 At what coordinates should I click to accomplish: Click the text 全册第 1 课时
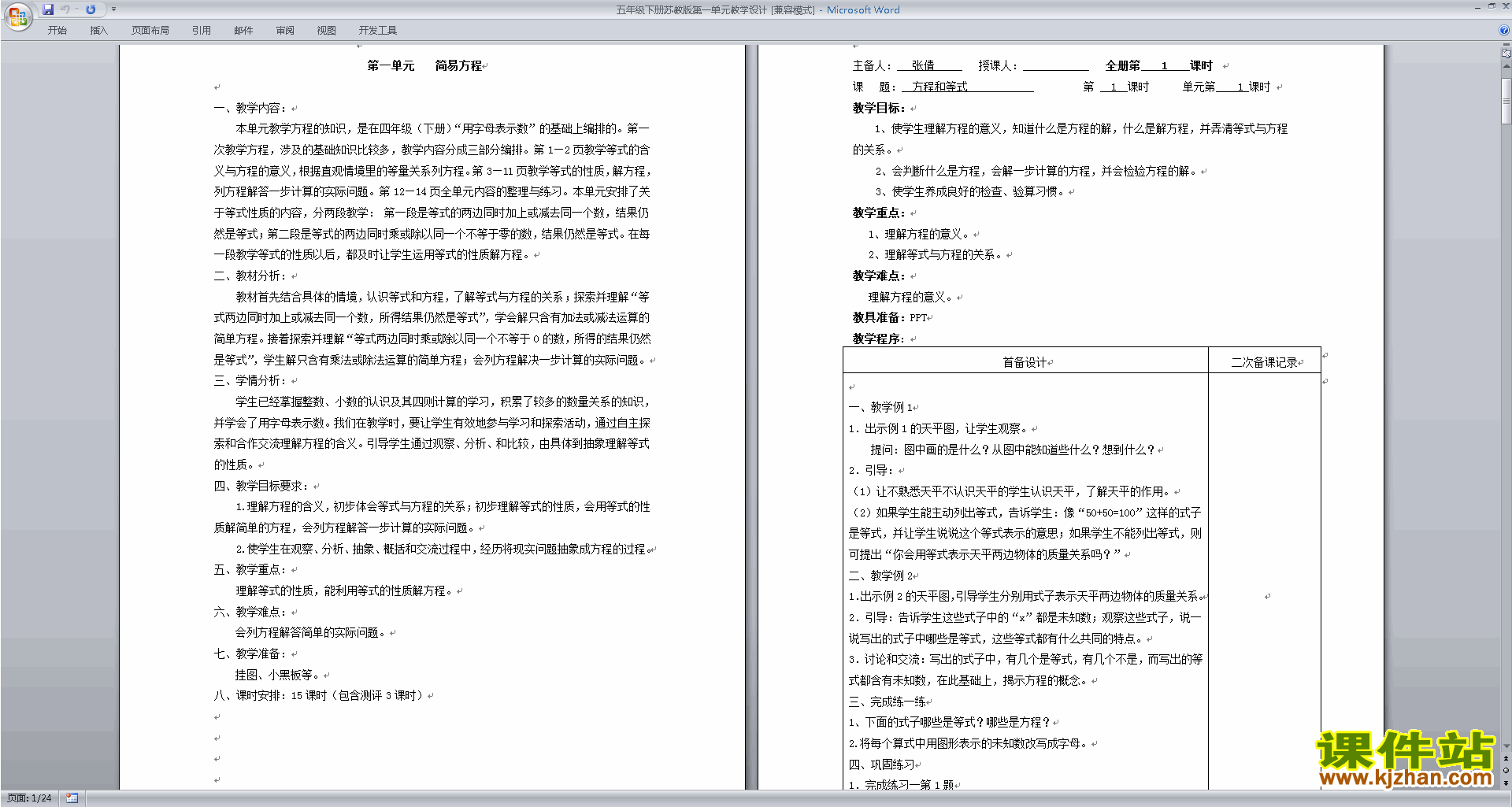click(1158, 66)
